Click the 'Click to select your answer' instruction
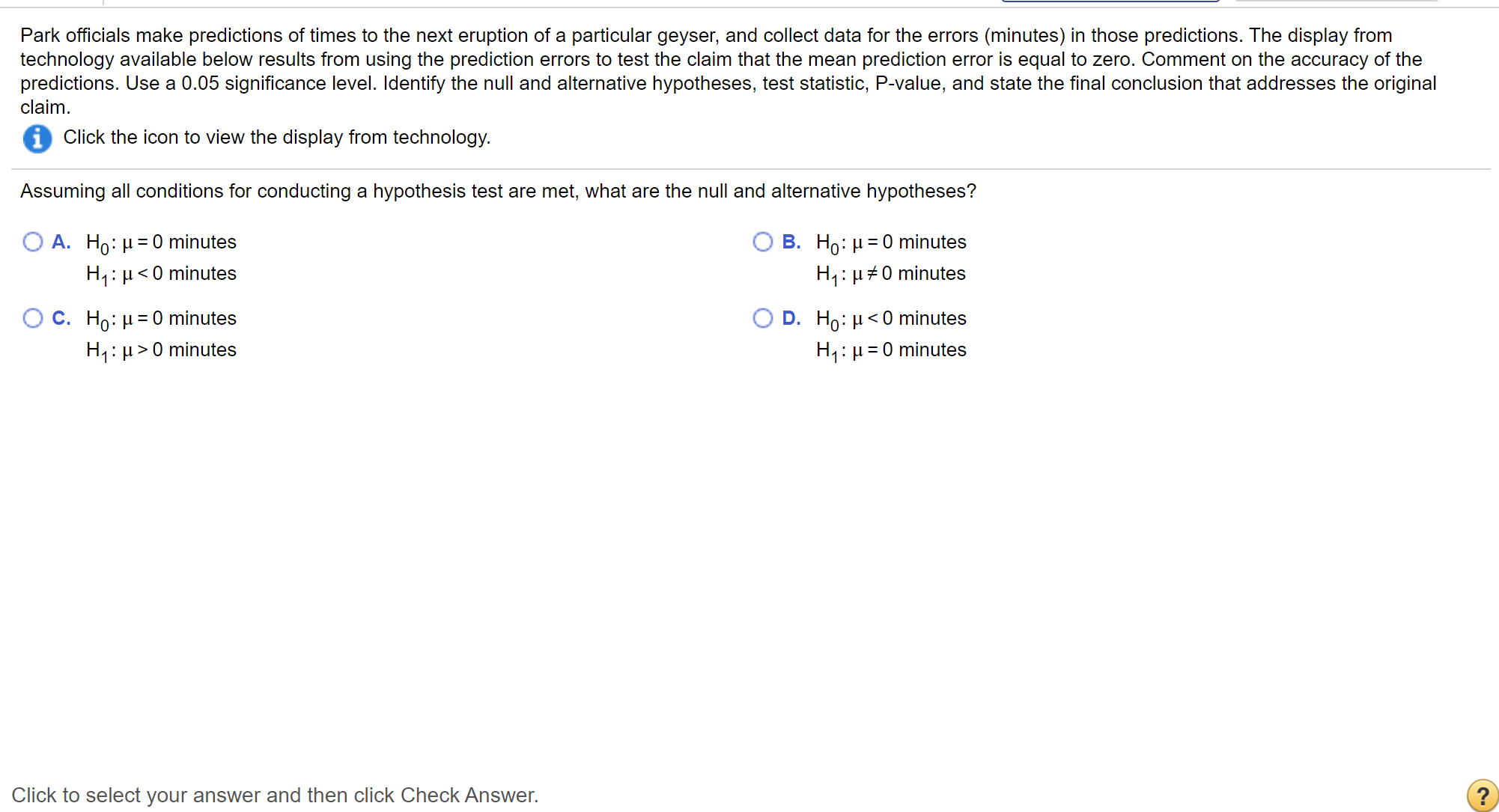This screenshot has width=1499, height=812. pyautogui.click(x=275, y=795)
